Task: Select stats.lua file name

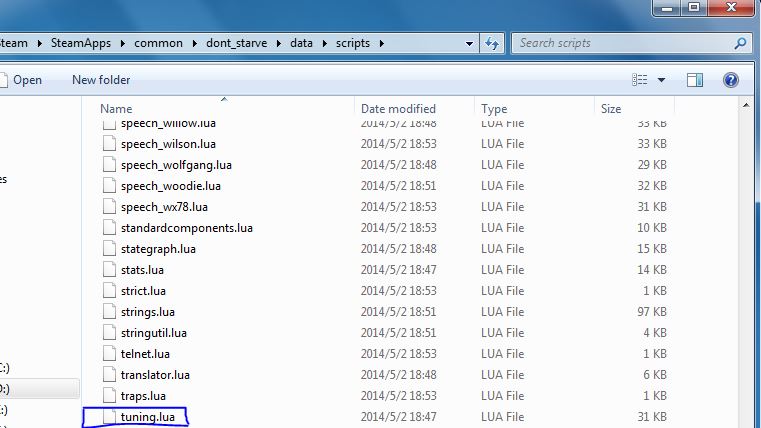Action: pos(142,270)
